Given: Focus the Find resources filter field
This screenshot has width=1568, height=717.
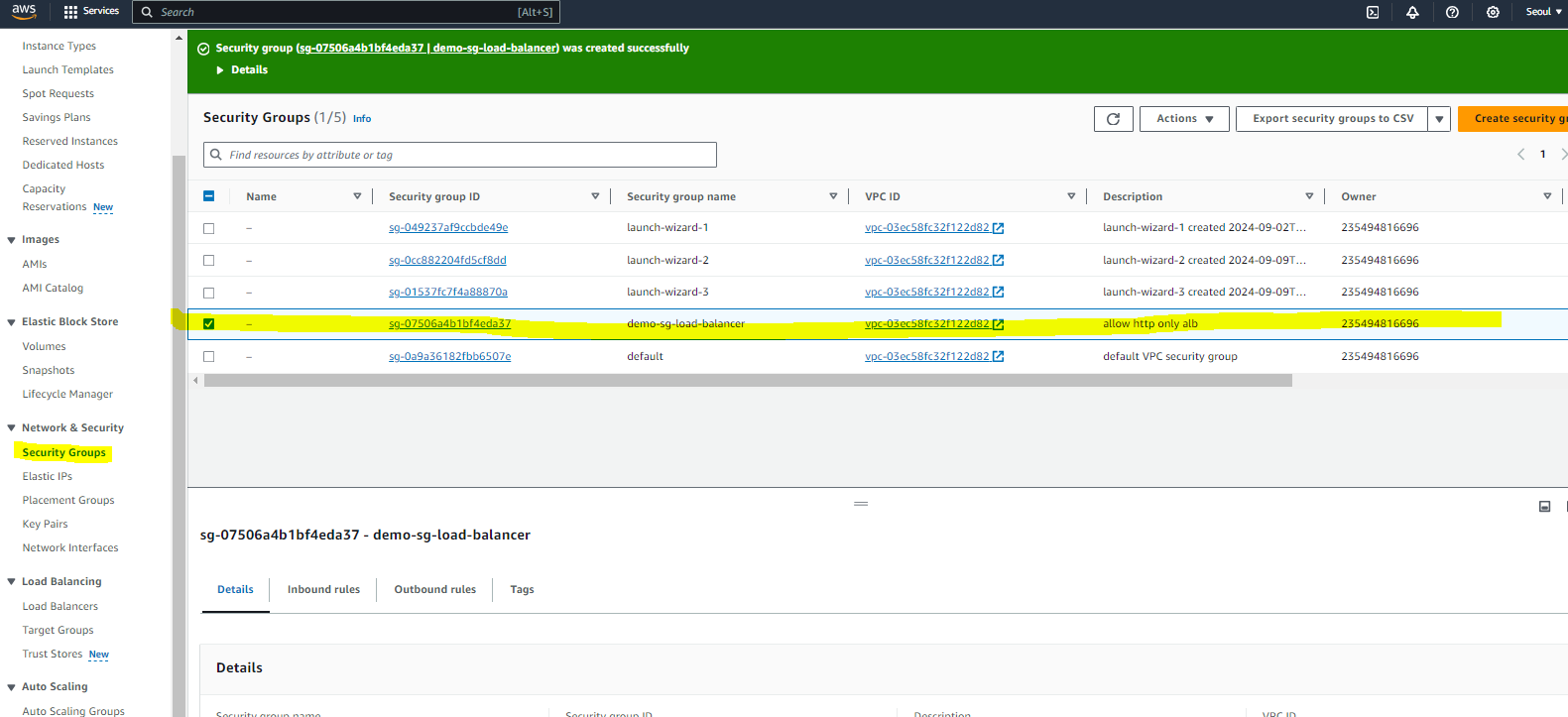Looking at the screenshot, I should [460, 155].
